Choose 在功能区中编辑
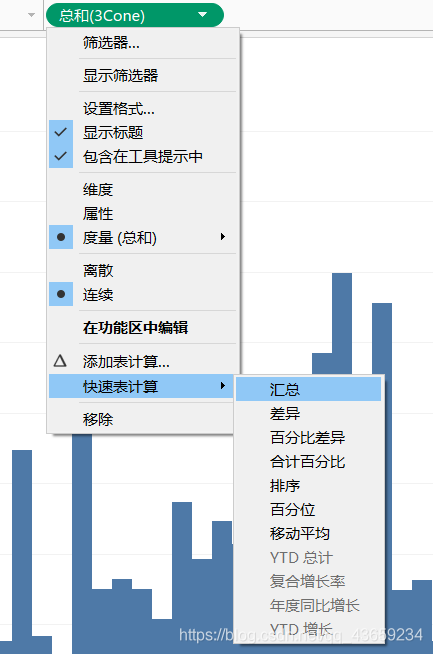This screenshot has width=433, height=654. pos(143,328)
